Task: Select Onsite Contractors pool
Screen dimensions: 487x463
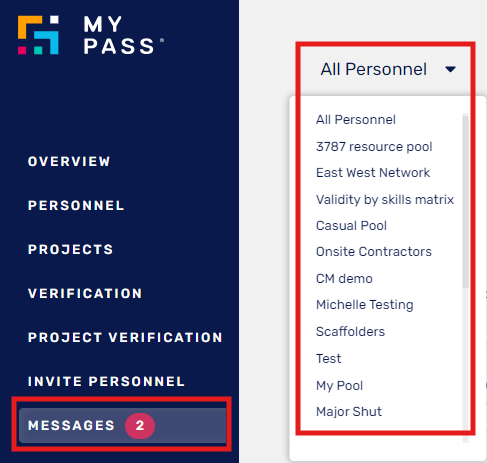Action: coord(374,252)
